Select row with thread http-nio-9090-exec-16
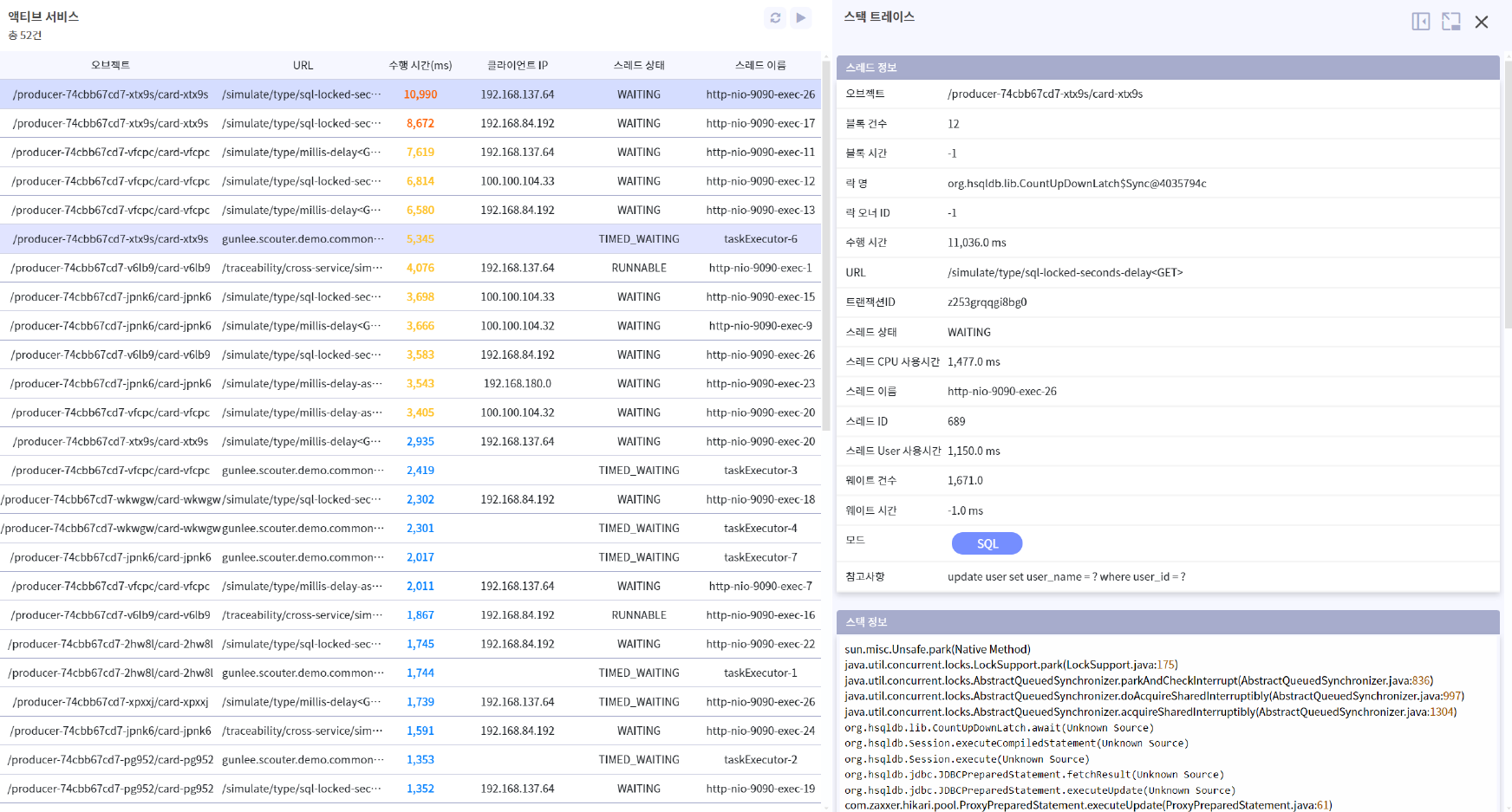Screen dimensions: 1512x812 pyautogui.click(x=410, y=614)
